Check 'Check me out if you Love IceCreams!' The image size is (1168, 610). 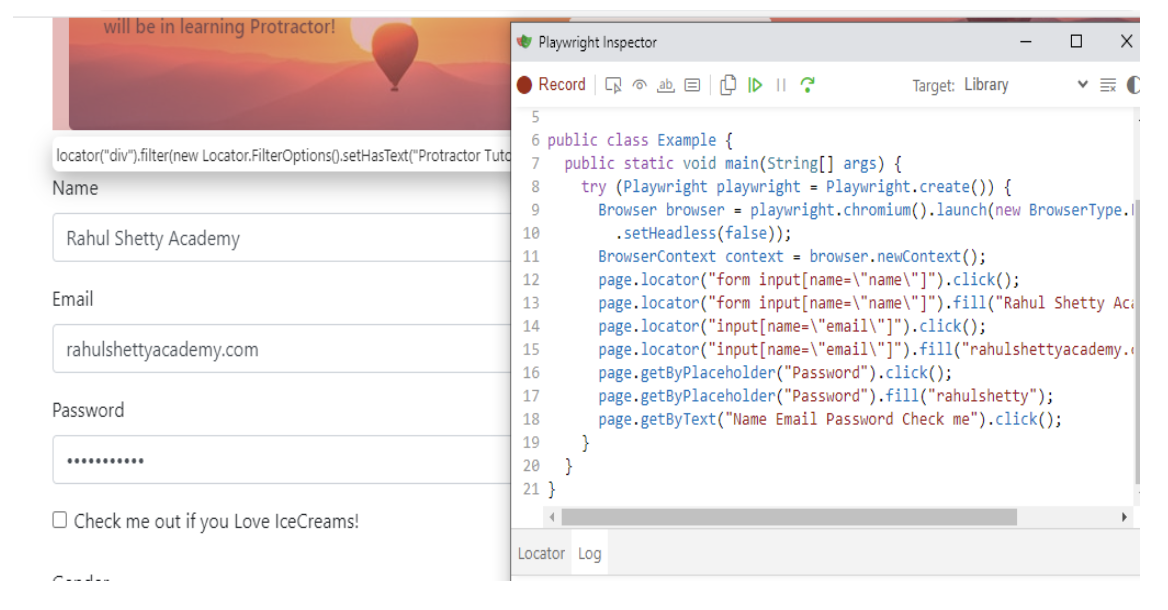pyautogui.click(x=59, y=521)
